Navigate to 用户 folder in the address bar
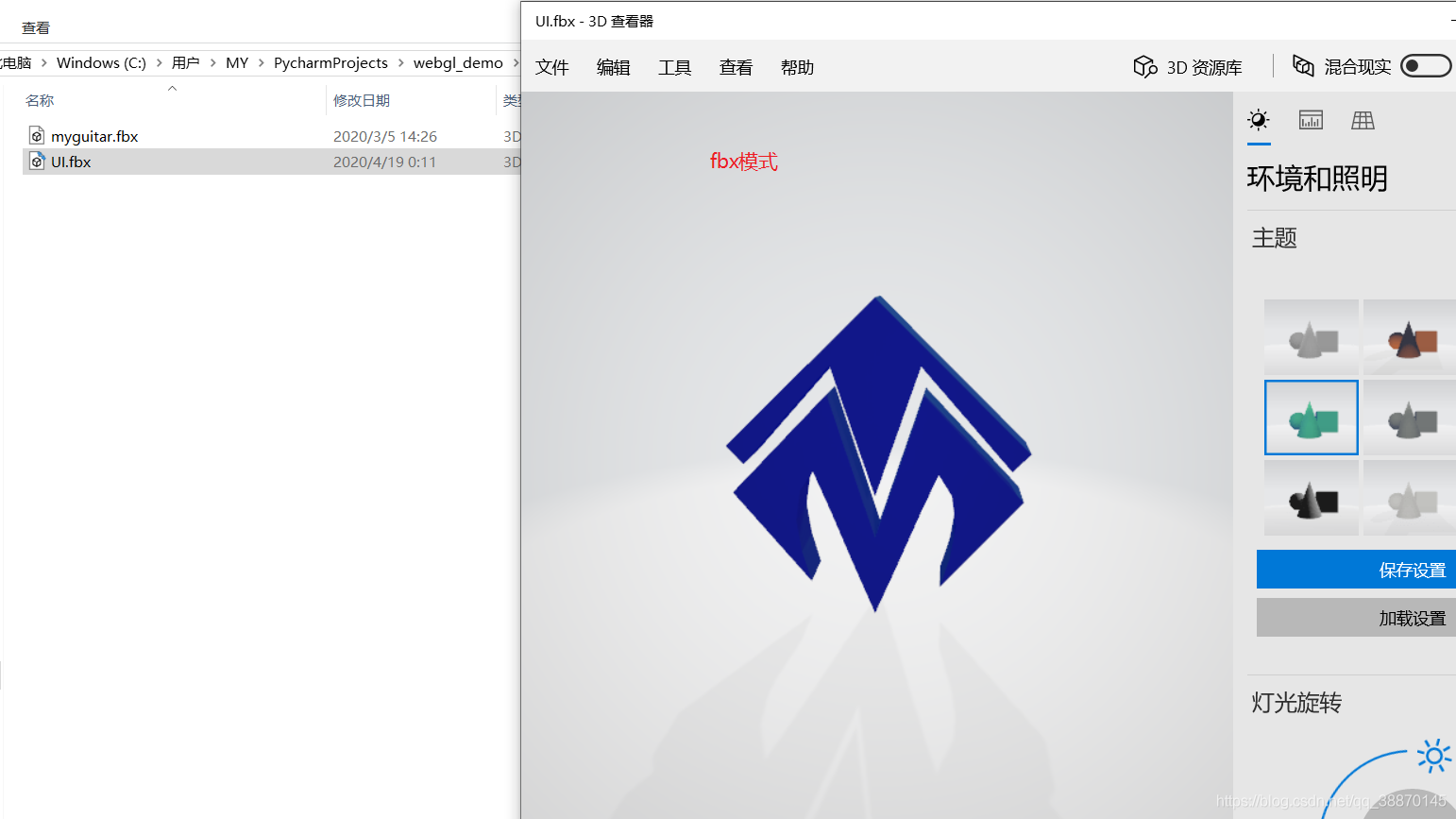The width and height of the screenshot is (1456, 819). tap(186, 63)
